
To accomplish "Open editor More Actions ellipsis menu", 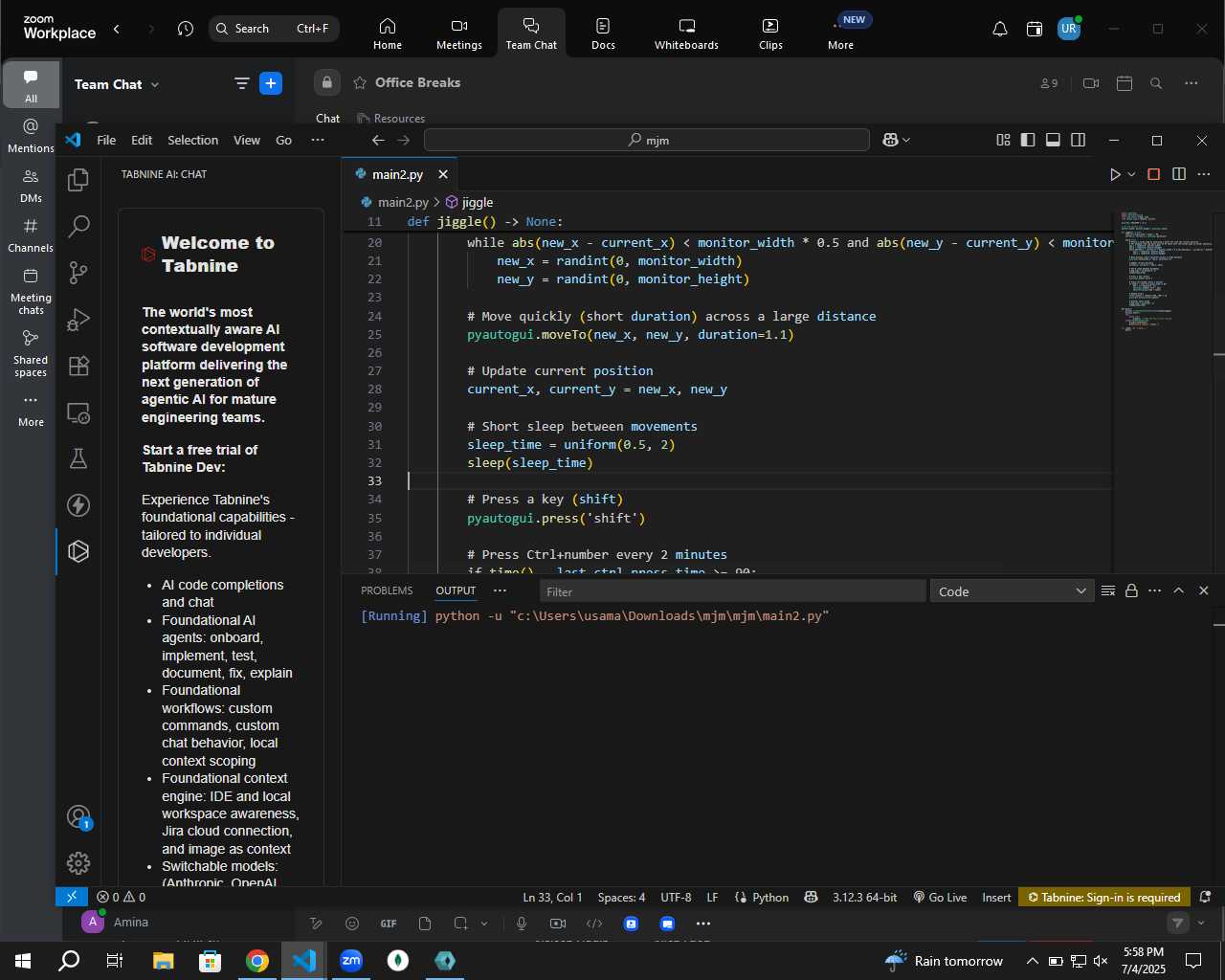I will coord(1204,174).
